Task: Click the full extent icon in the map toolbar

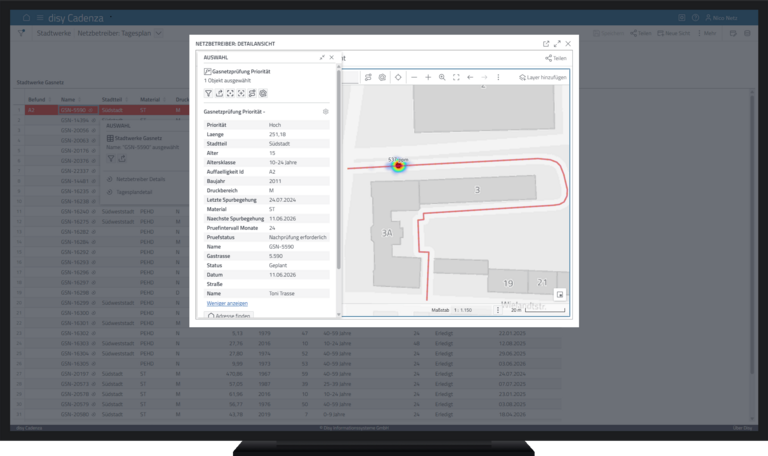Action: [x=456, y=77]
